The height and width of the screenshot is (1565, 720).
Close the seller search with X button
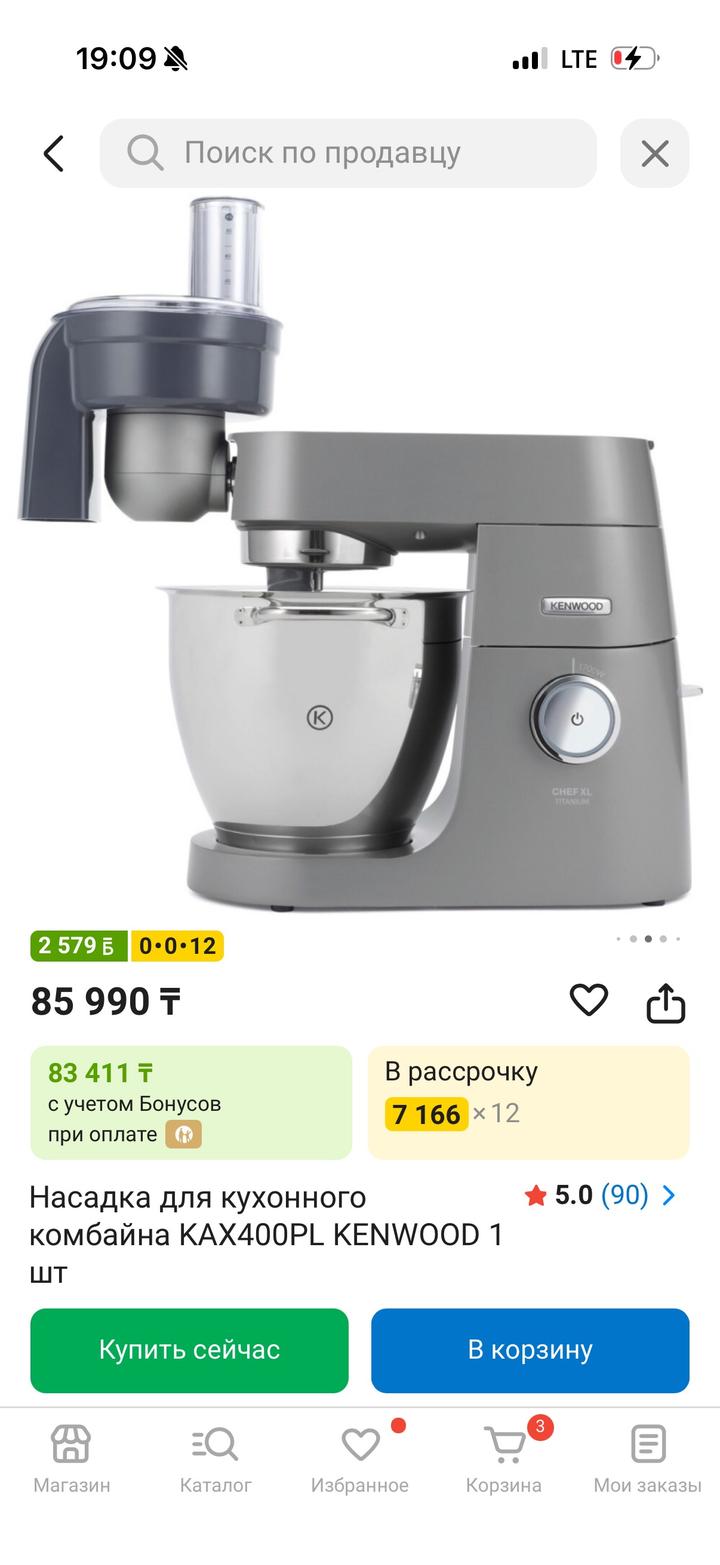pos(655,153)
